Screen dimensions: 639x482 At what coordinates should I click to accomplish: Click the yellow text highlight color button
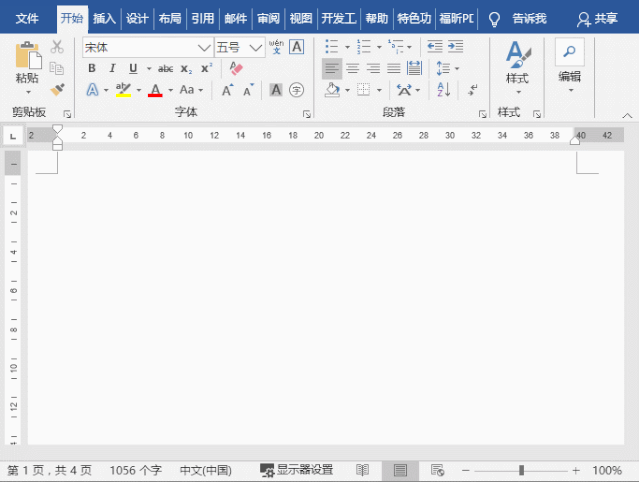point(123,90)
